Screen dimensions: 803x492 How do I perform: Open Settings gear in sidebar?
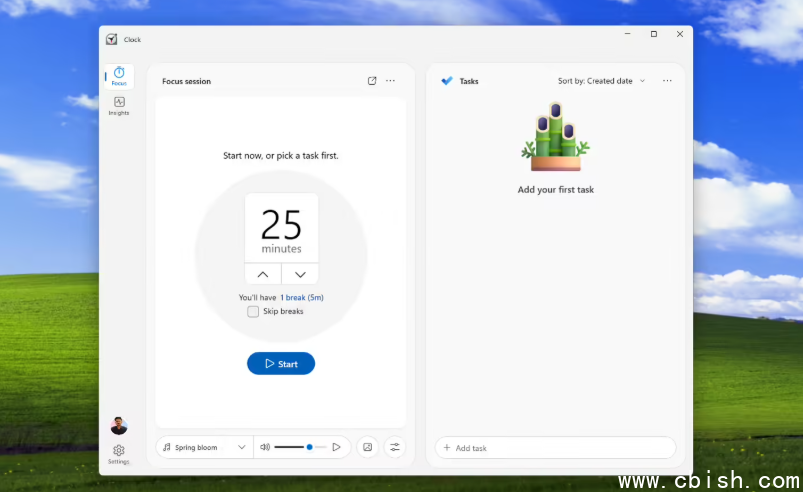[x=119, y=454]
